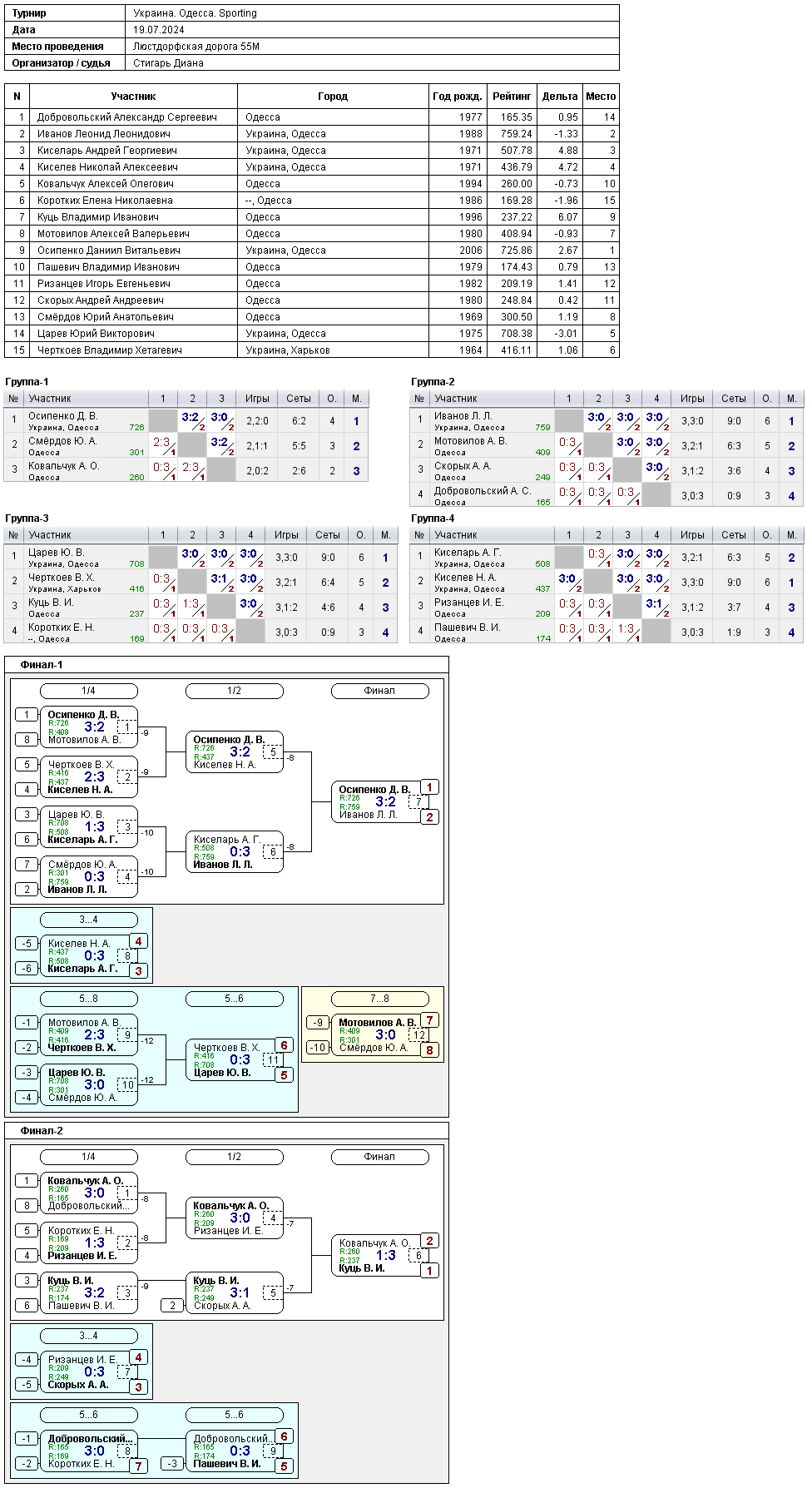Screen dimensions: 812x1488
Task: Click the Дельта column header
Action: (x=560, y=97)
